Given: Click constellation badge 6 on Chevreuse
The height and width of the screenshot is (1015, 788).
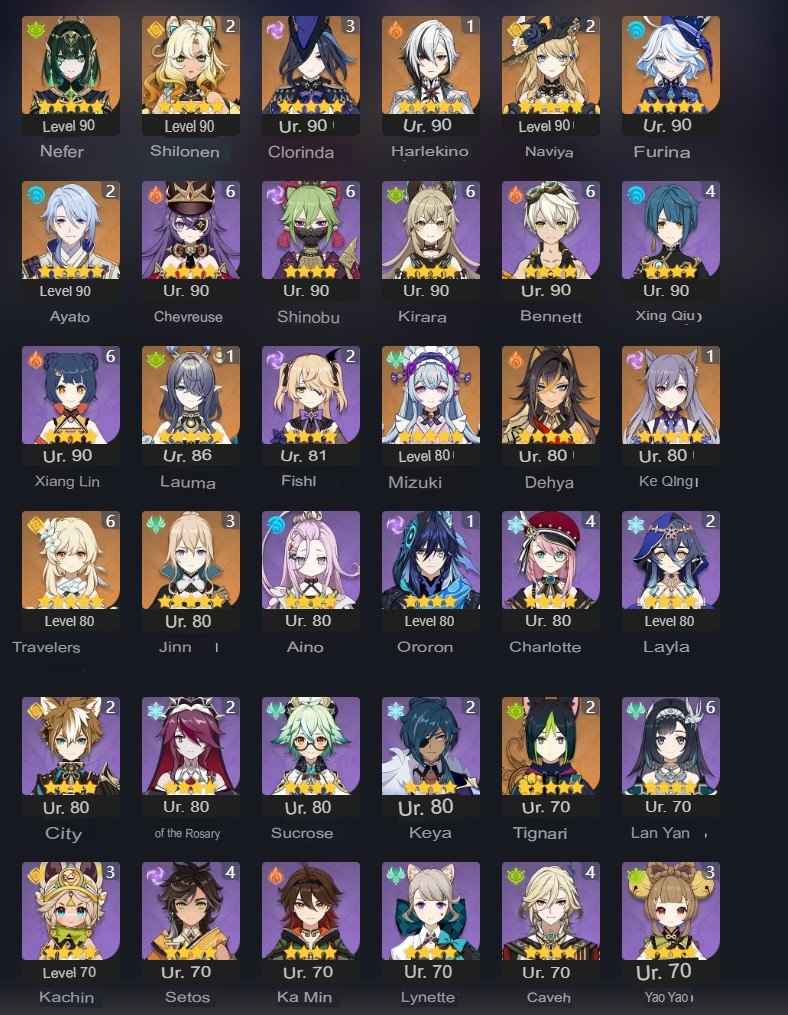Looking at the screenshot, I should [231, 191].
